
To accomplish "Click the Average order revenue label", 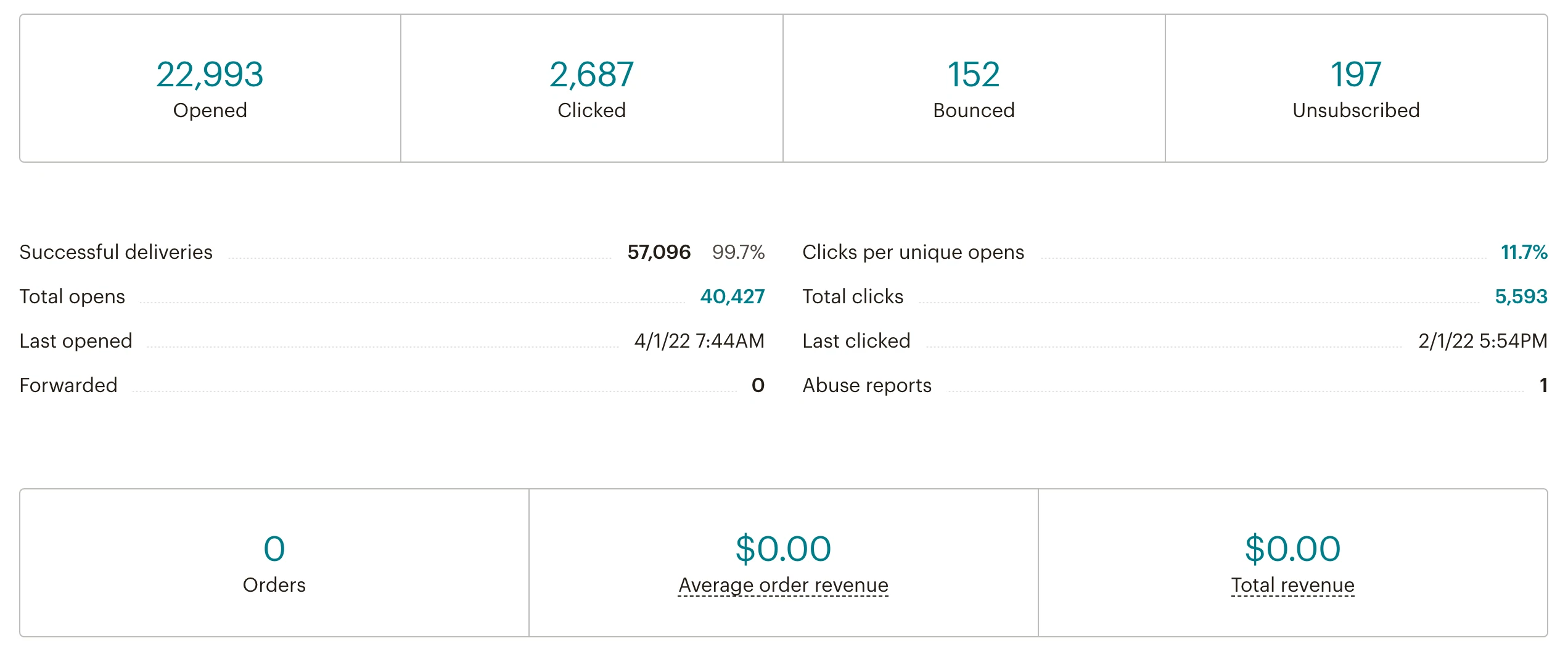I will (783, 585).
